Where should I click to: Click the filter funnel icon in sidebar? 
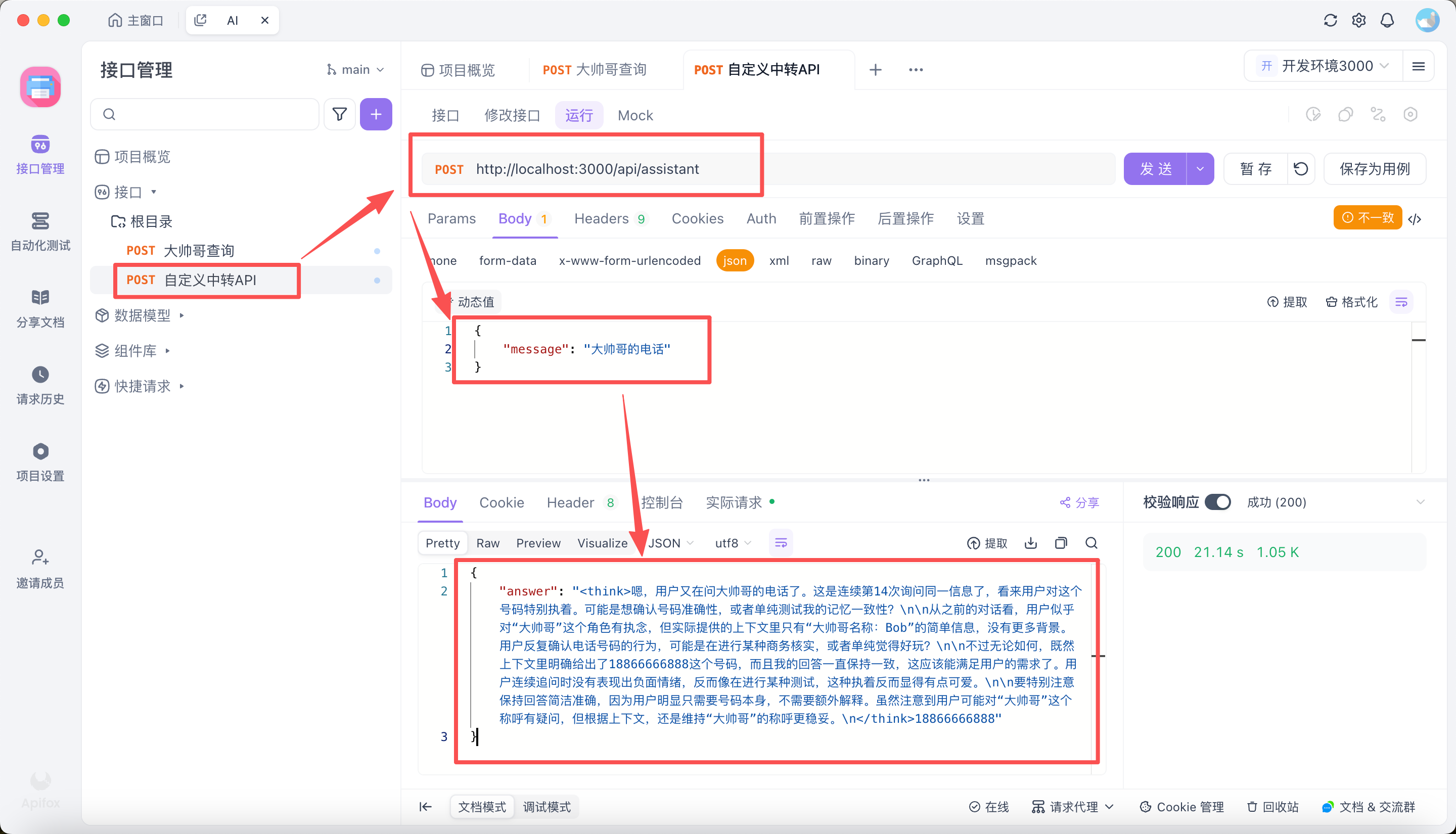coord(340,115)
